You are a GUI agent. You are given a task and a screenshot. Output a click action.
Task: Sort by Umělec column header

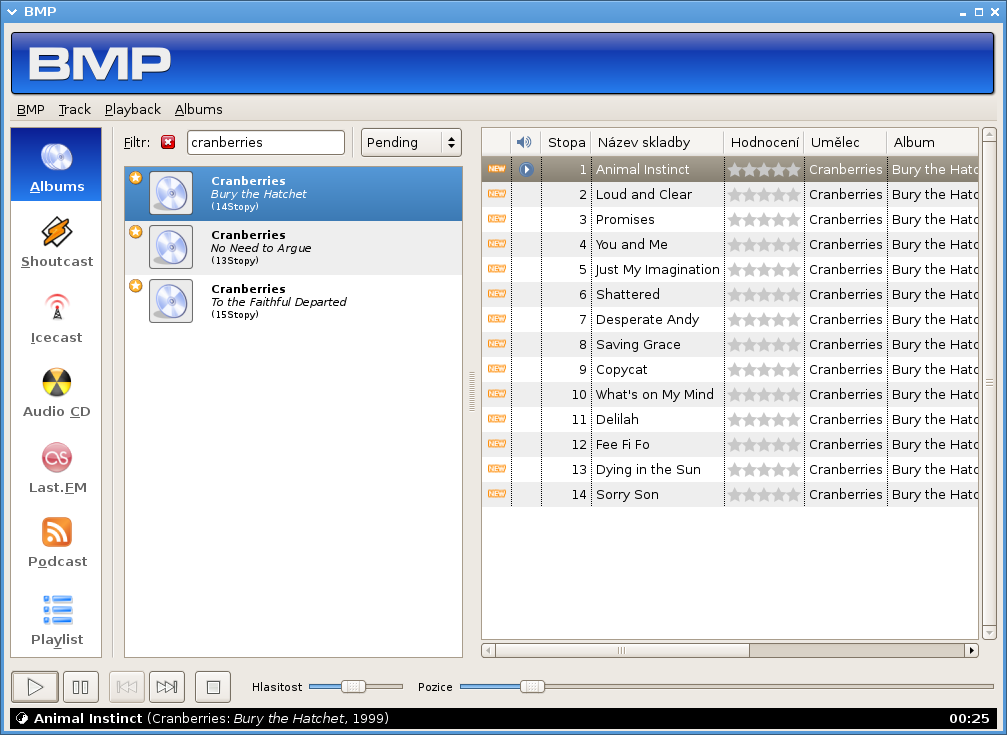click(x=845, y=142)
